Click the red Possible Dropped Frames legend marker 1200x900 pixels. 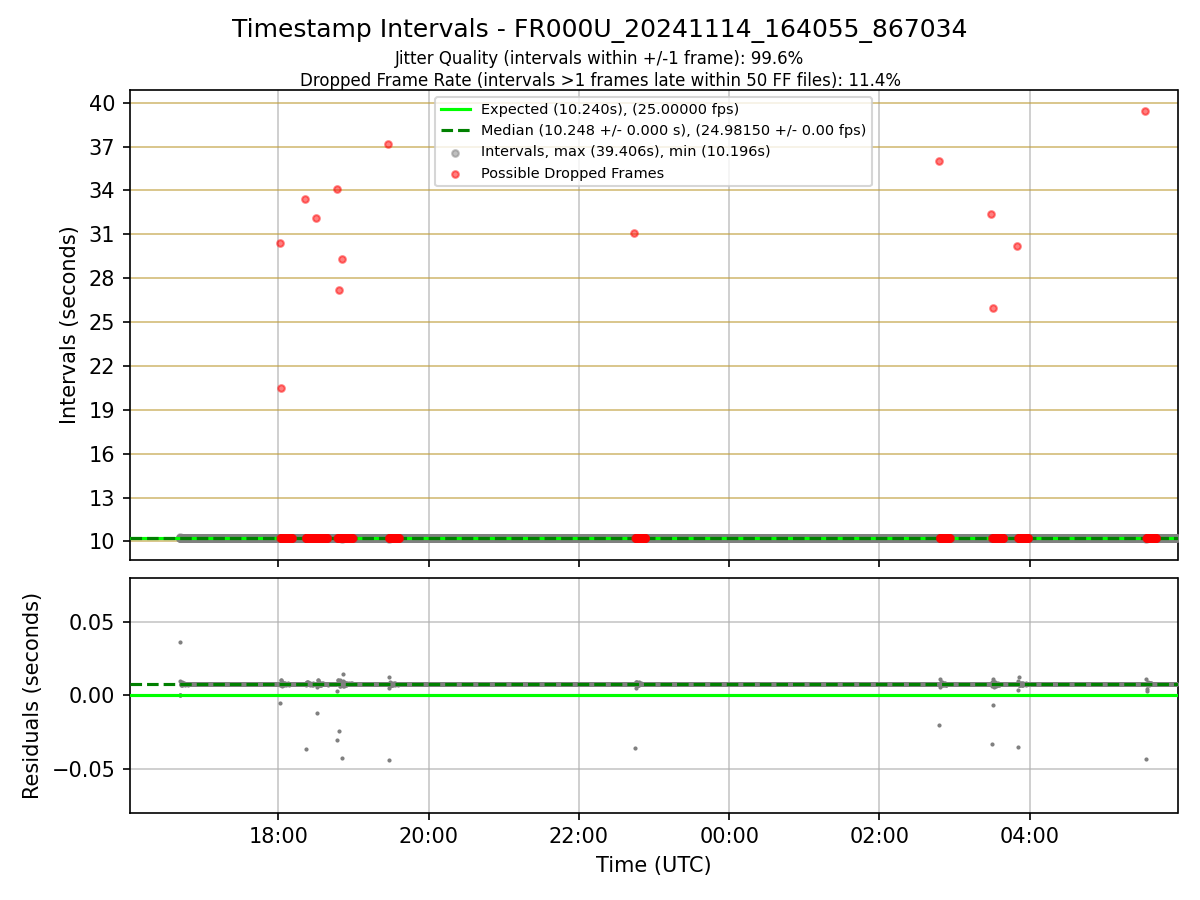[456, 174]
